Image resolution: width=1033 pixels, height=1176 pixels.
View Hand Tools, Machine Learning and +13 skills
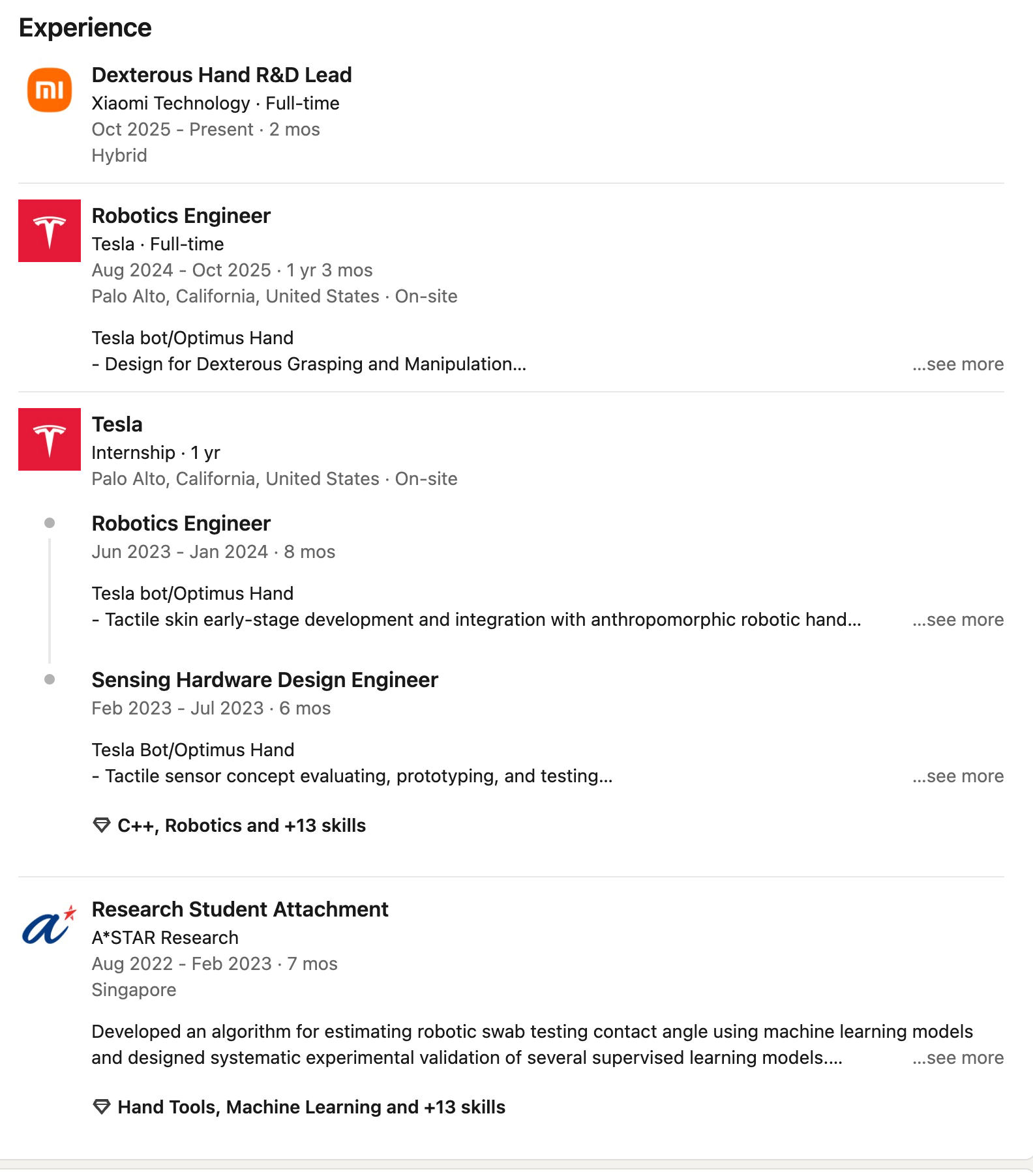(x=311, y=1107)
